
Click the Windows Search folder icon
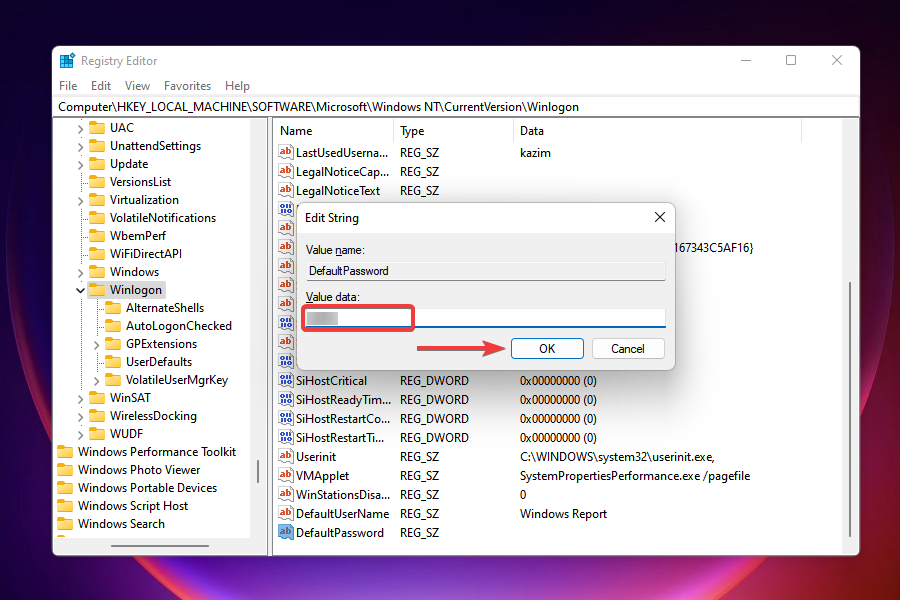click(65, 524)
